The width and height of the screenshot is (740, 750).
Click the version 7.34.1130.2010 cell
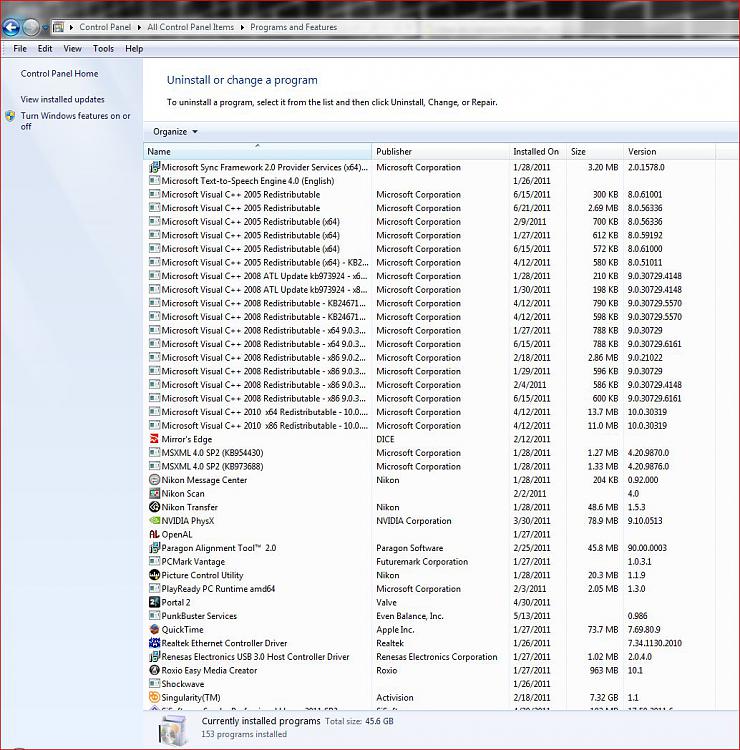[x=654, y=643]
